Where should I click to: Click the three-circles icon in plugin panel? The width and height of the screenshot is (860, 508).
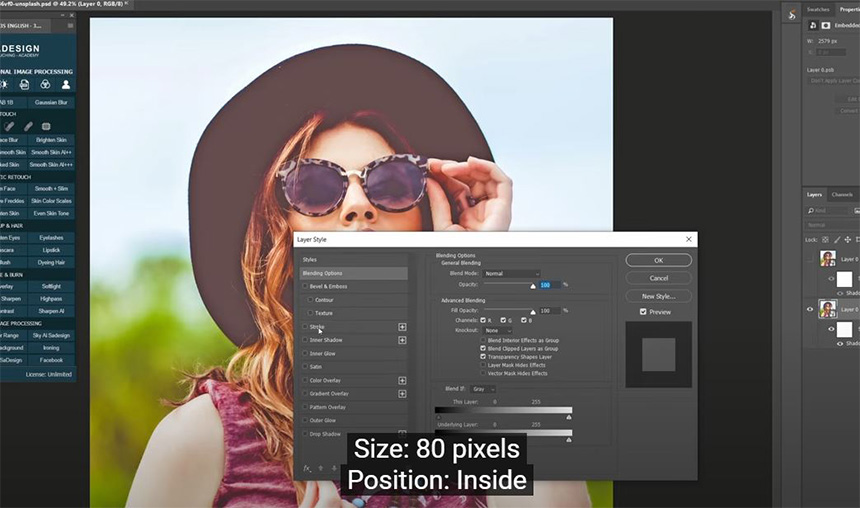45,85
